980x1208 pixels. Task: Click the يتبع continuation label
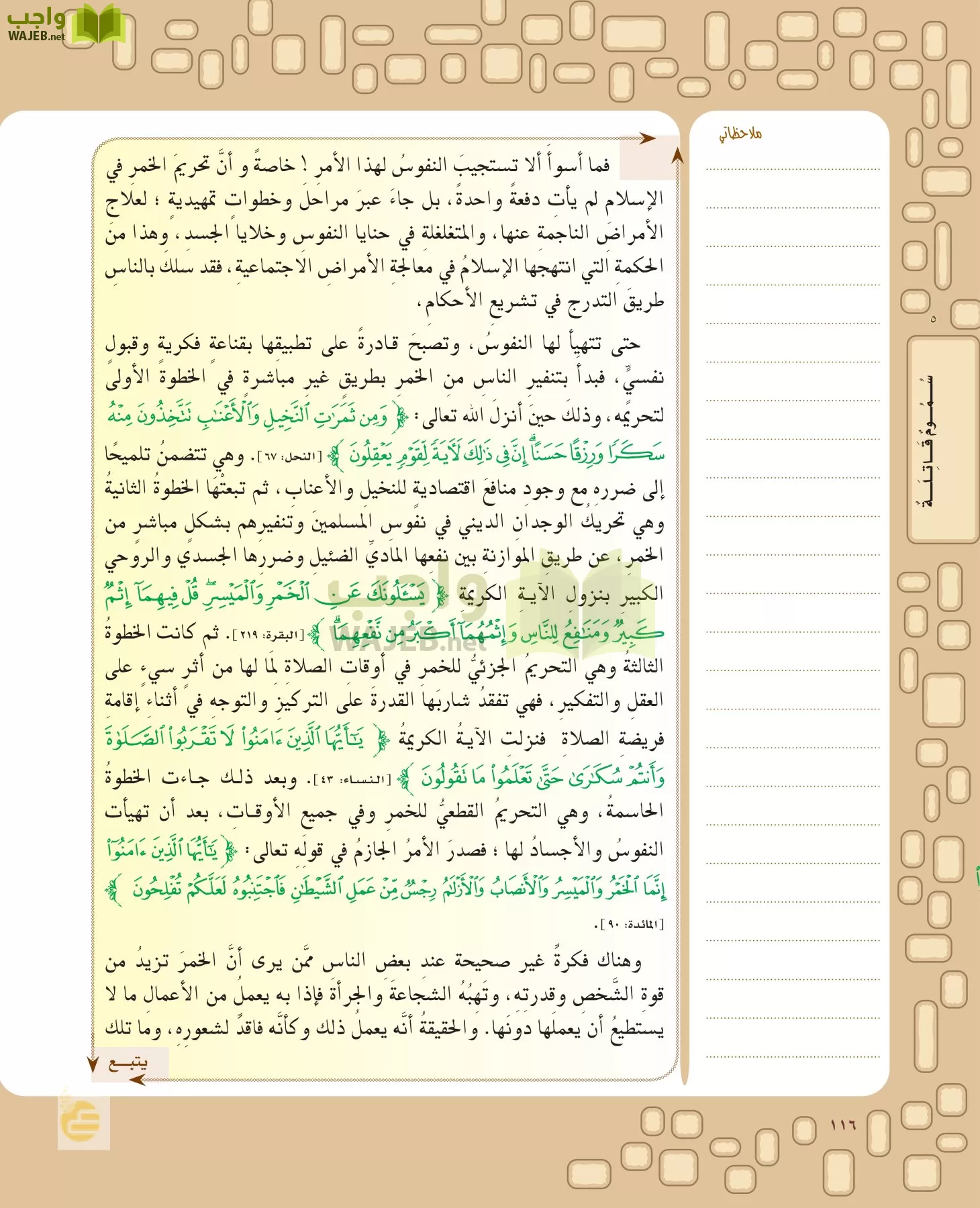pos(128,1062)
